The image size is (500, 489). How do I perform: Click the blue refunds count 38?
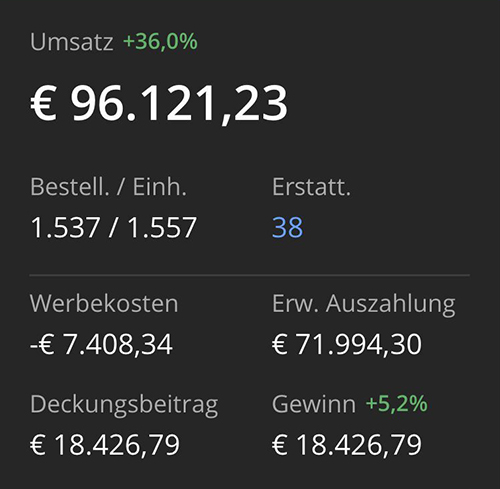pyautogui.click(x=287, y=227)
